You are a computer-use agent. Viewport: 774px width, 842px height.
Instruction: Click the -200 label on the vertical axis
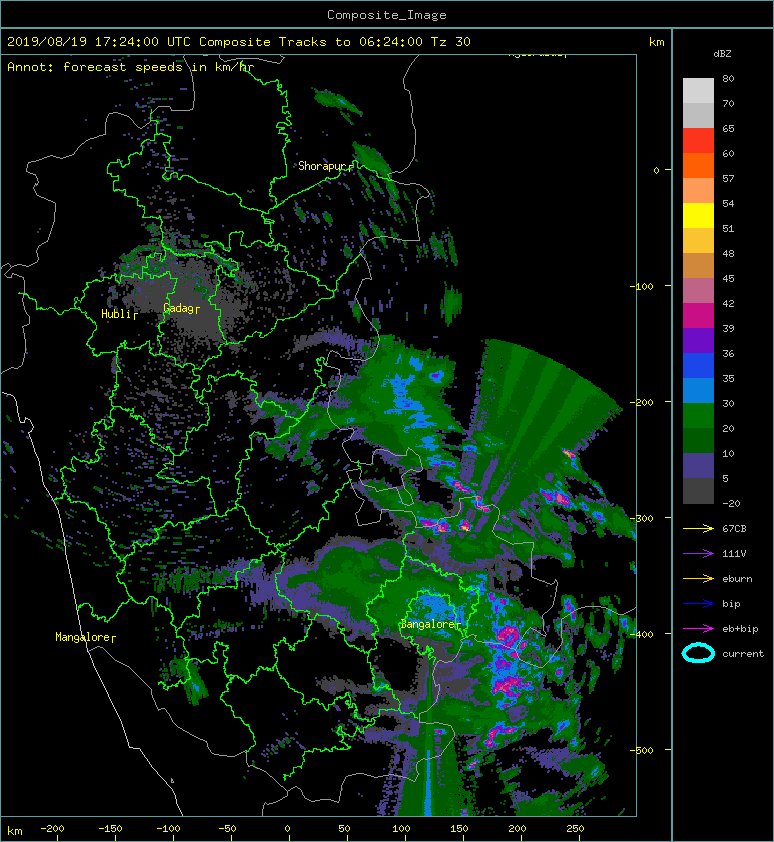pyautogui.click(x=642, y=402)
